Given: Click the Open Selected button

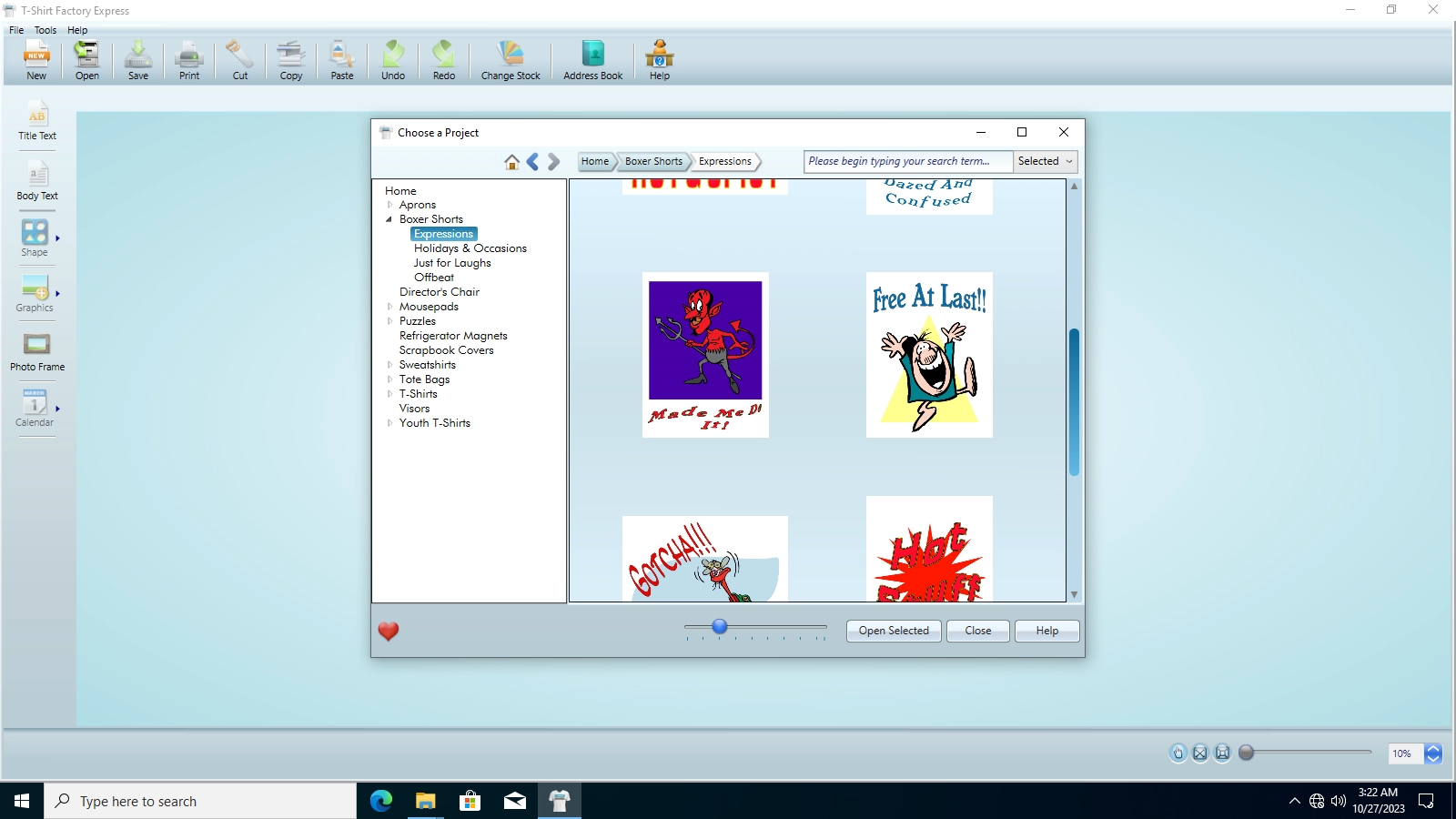Looking at the screenshot, I should (x=895, y=631).
